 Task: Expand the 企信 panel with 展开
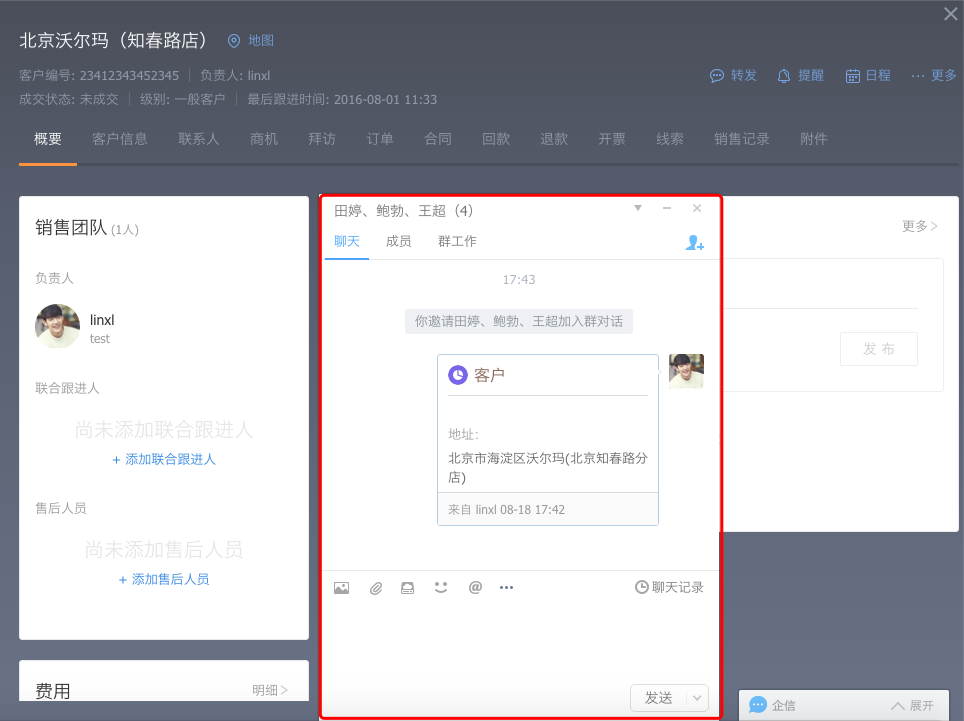point(912,705)
